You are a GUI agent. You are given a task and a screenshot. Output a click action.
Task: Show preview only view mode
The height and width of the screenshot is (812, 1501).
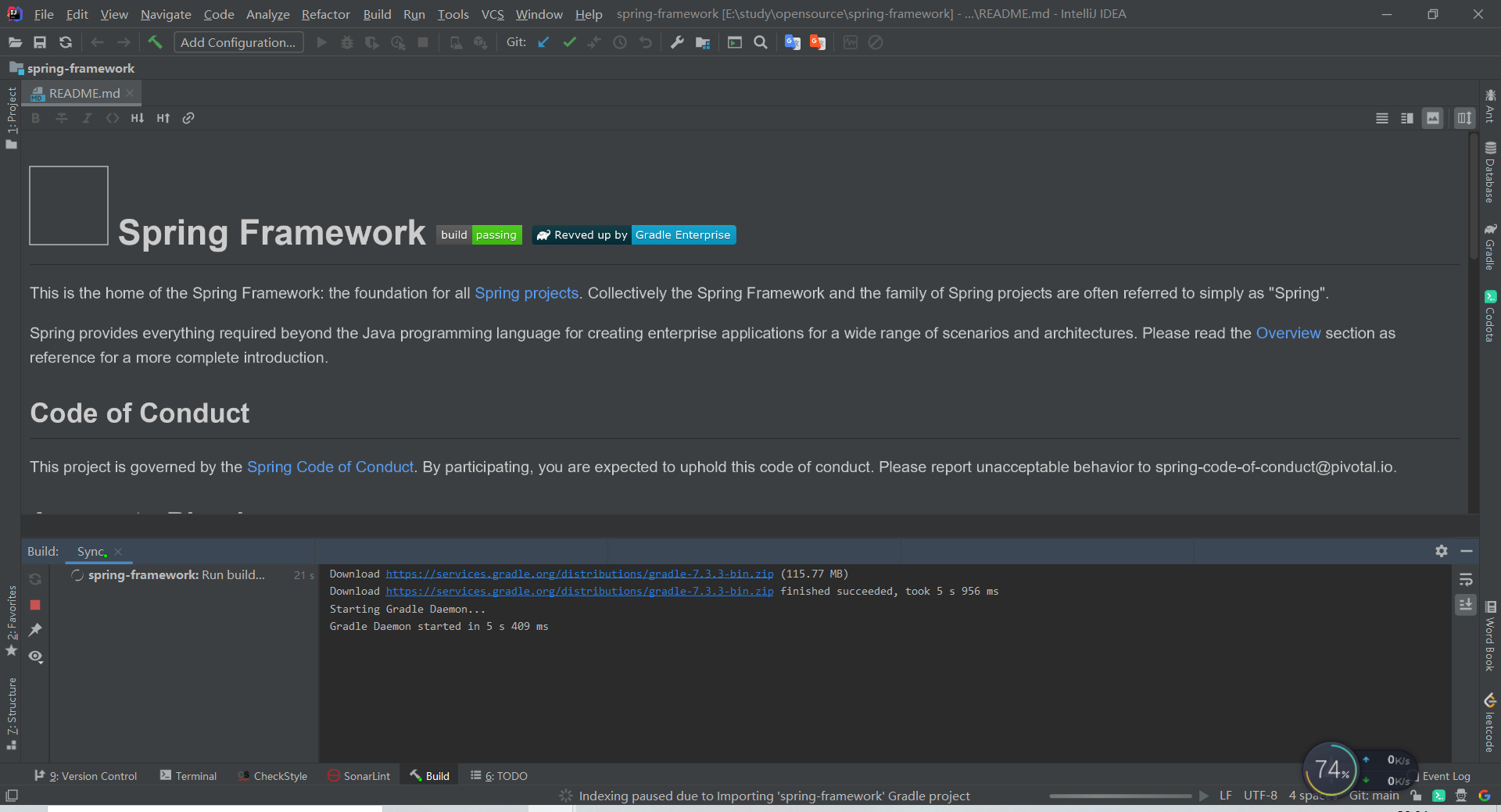(x=1433, y=118)
